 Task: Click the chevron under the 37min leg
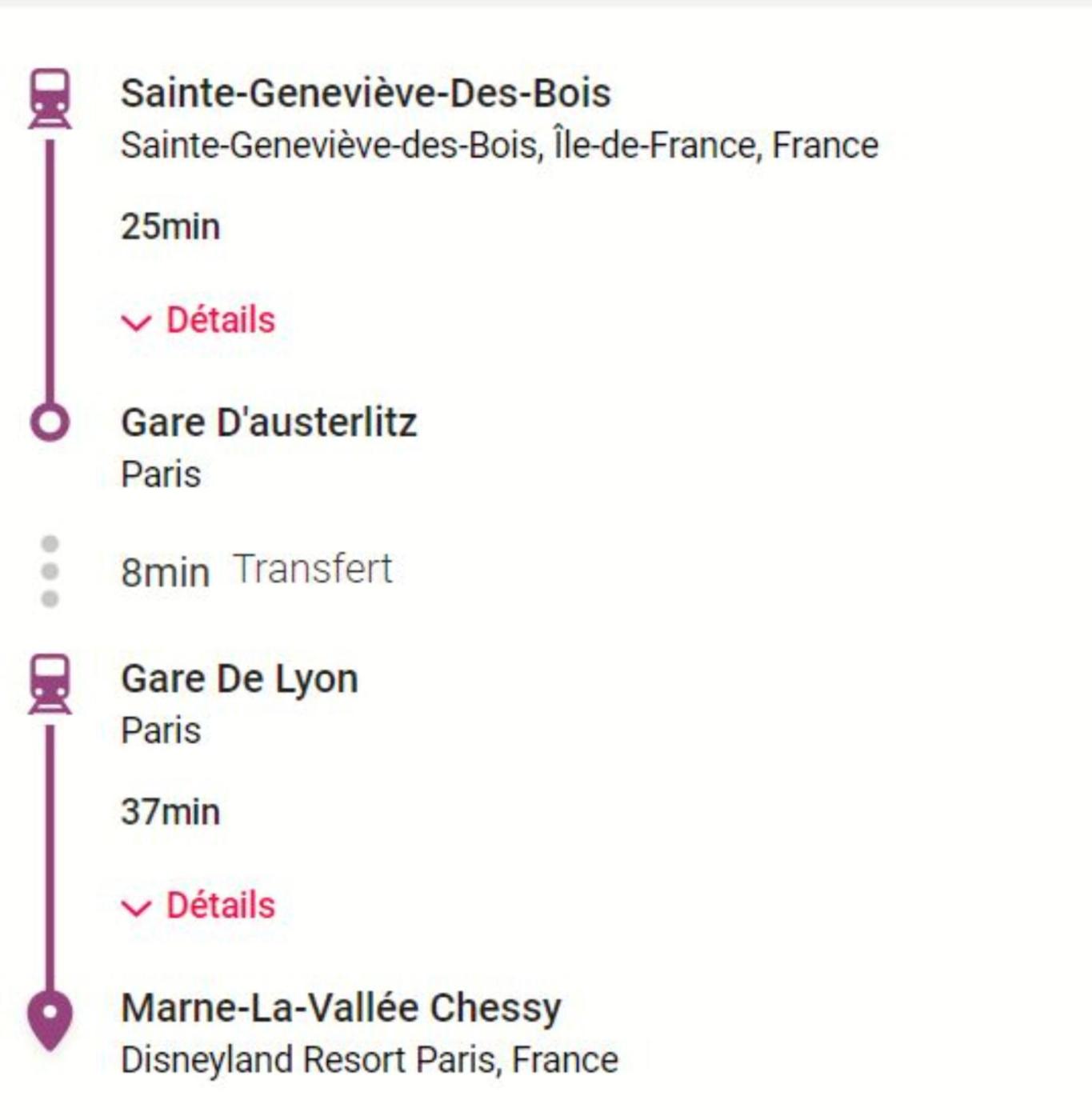coord(136,908)
